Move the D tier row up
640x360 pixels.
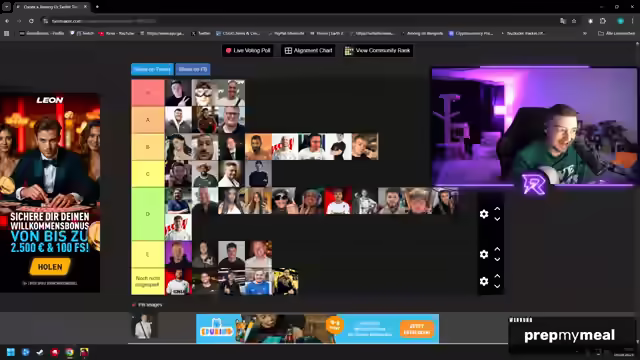[497, 209]
